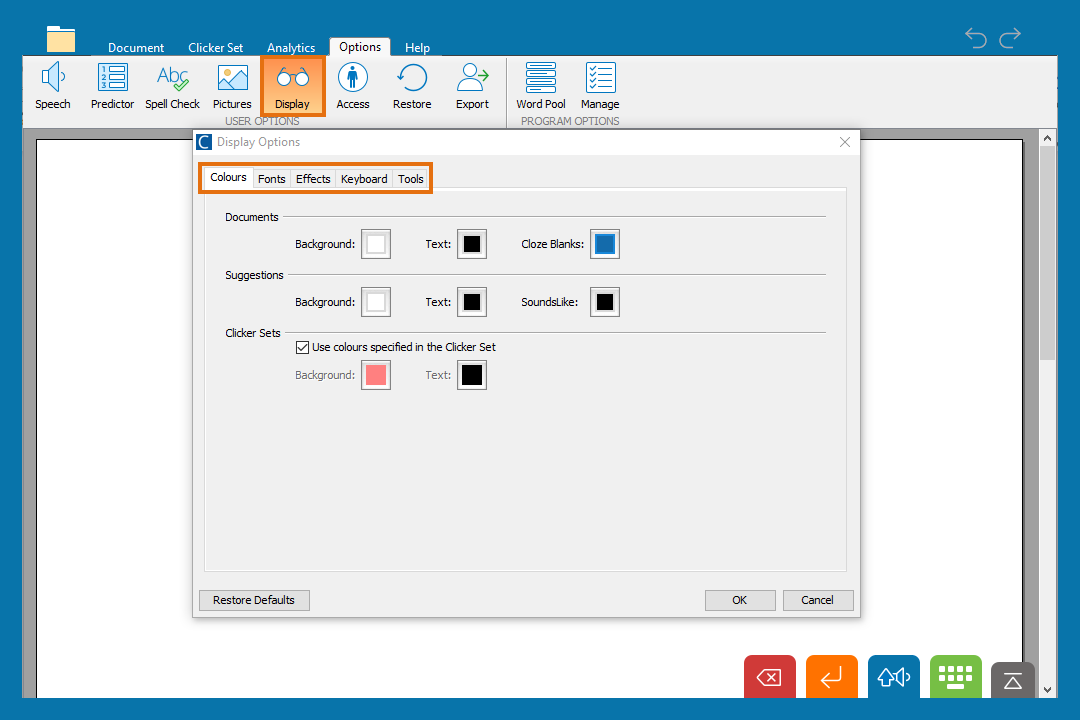Open the Word Pool manager
Screen dimensions: 1080x720
(x=541, y=86)
